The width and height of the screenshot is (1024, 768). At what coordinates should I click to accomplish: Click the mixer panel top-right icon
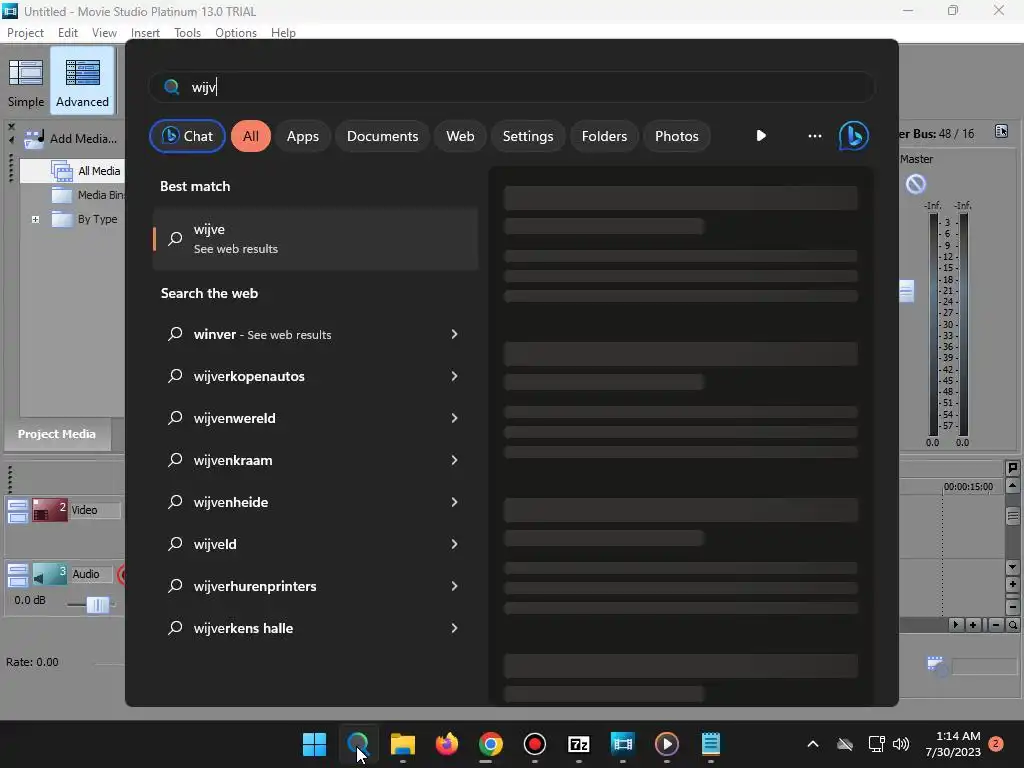[1001, 131]
